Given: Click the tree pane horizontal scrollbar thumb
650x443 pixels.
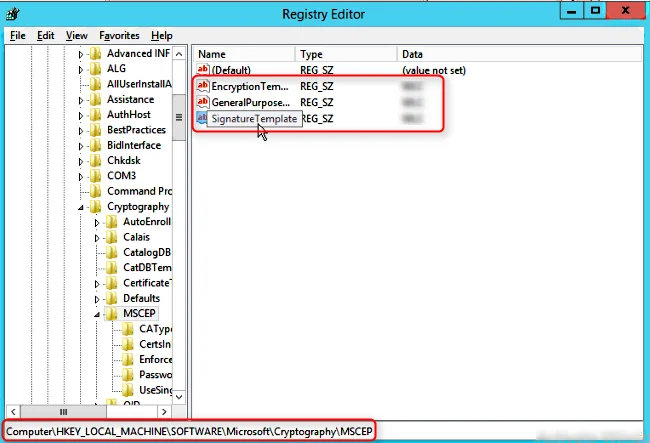Looking at the screenshot, I should click(x=63, y=412).
